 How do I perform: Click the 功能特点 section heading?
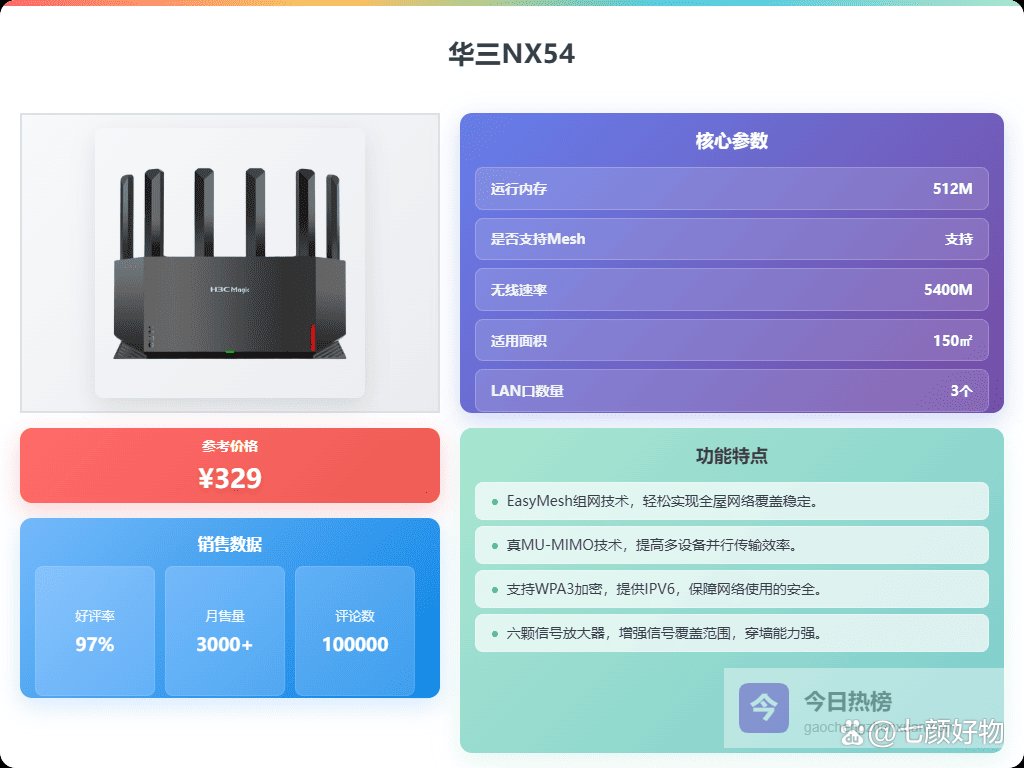pyautogui.click(x=731, y=455)
